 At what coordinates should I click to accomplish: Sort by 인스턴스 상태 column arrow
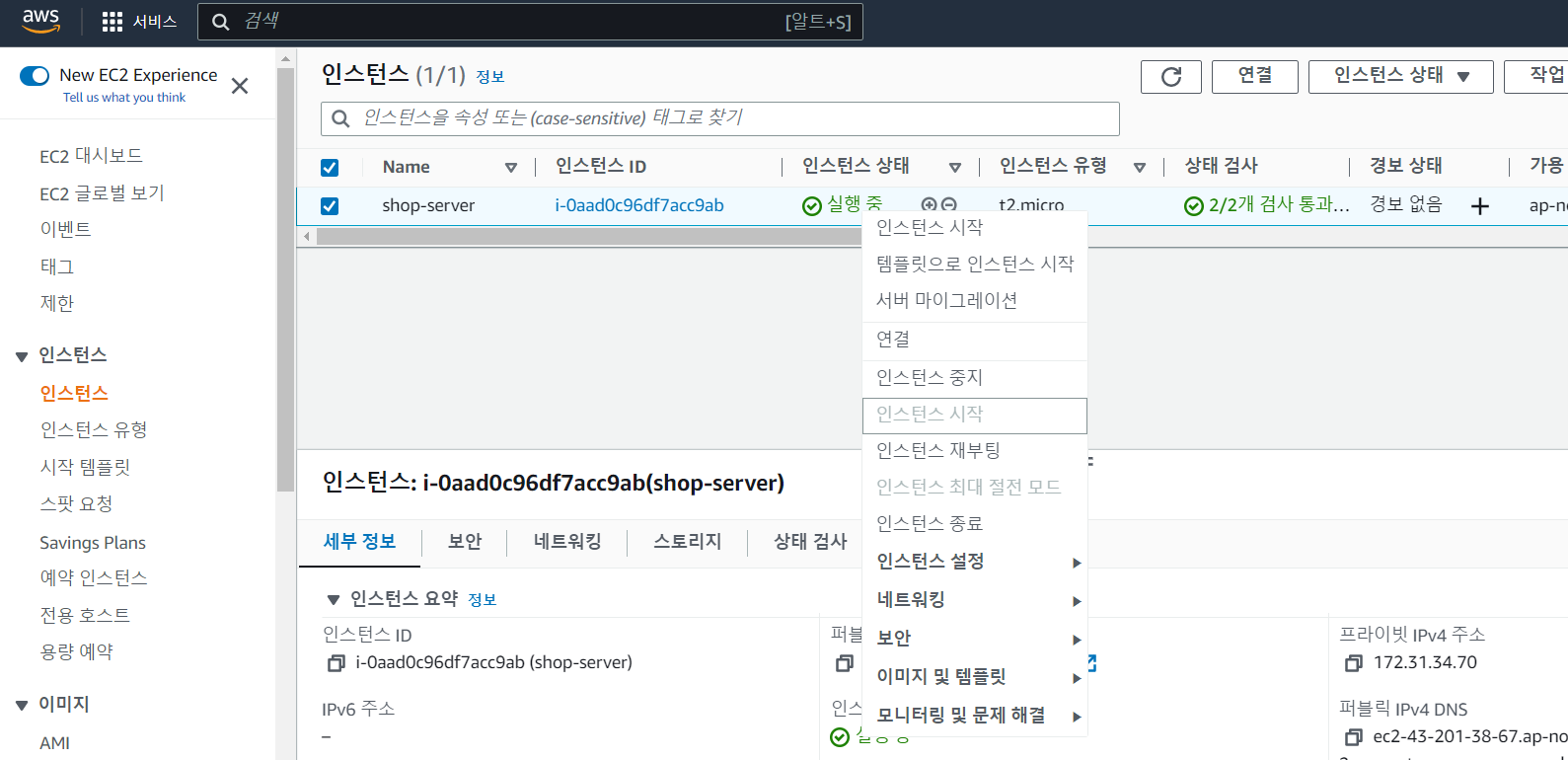tap(955, 168)
